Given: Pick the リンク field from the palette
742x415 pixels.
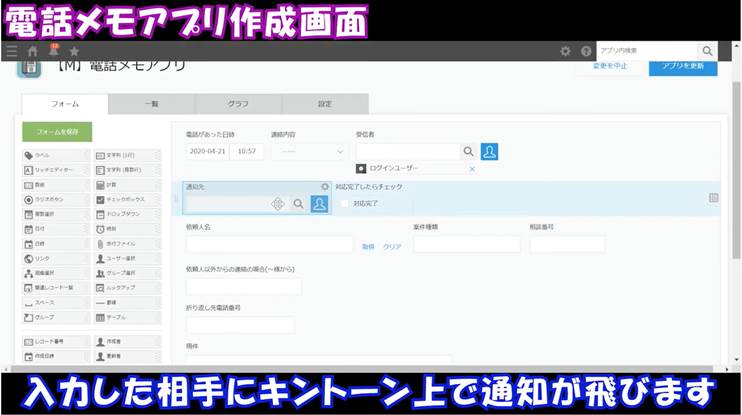Looking at the screenshot, I should click(x=56, y=258).
